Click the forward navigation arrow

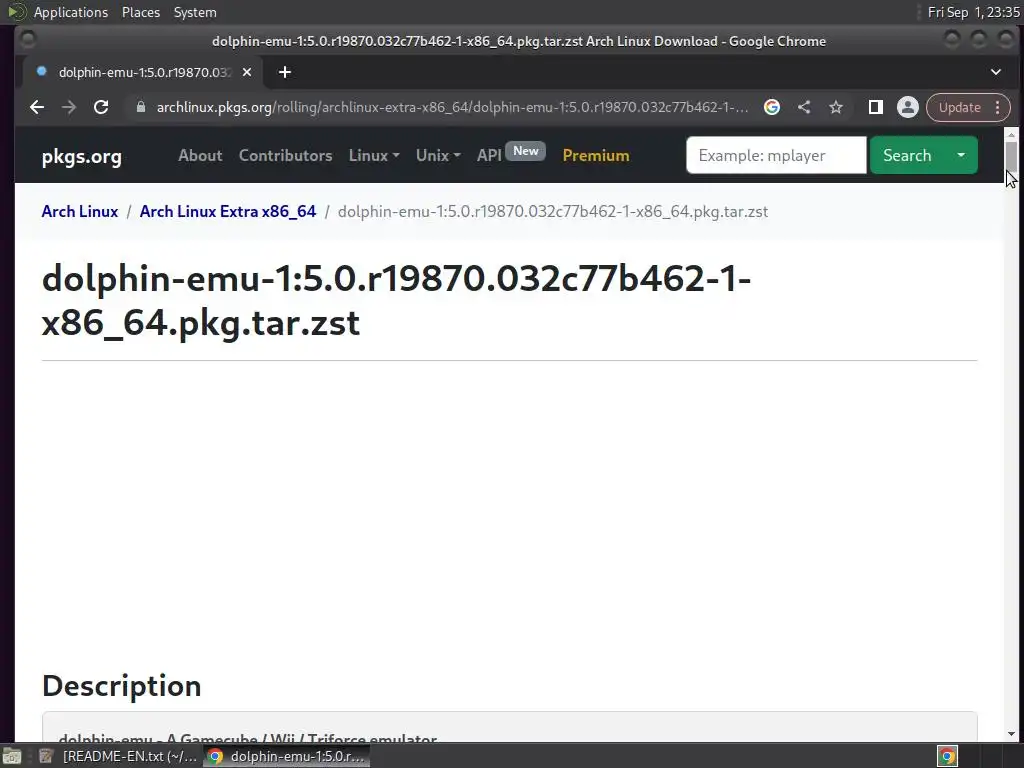(69, 107)
